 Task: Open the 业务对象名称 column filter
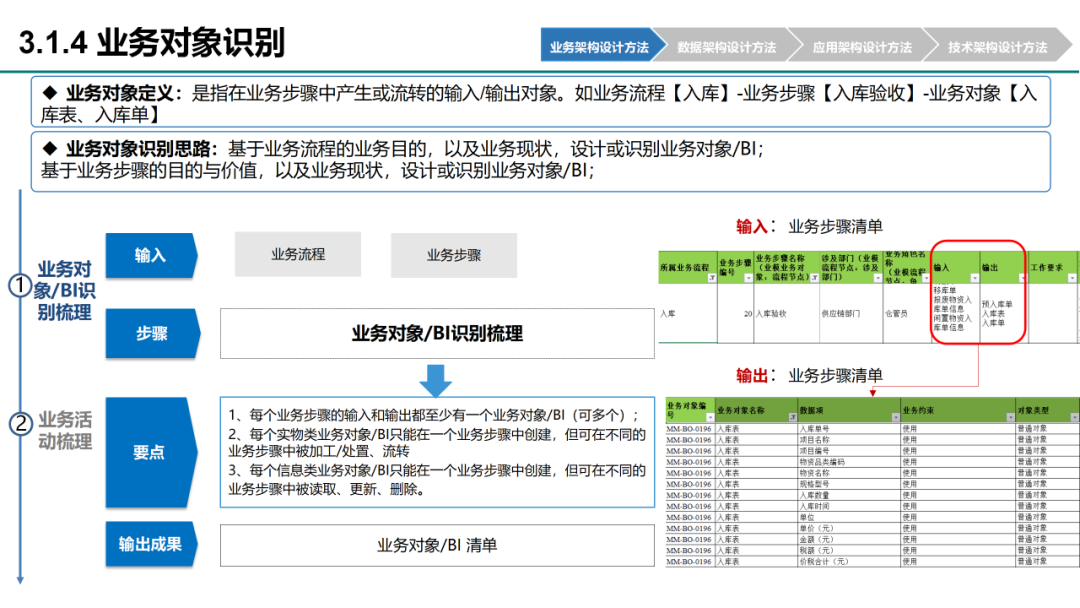tap(792, 417)
